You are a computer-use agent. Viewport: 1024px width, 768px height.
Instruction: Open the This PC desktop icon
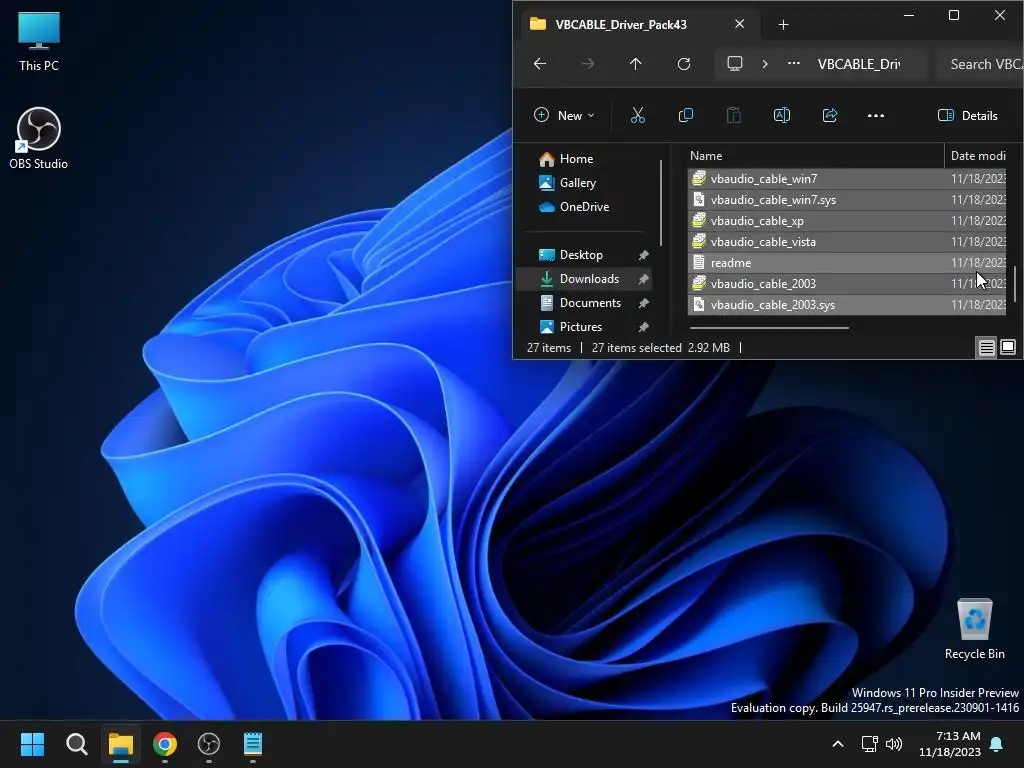coord(39,41)
